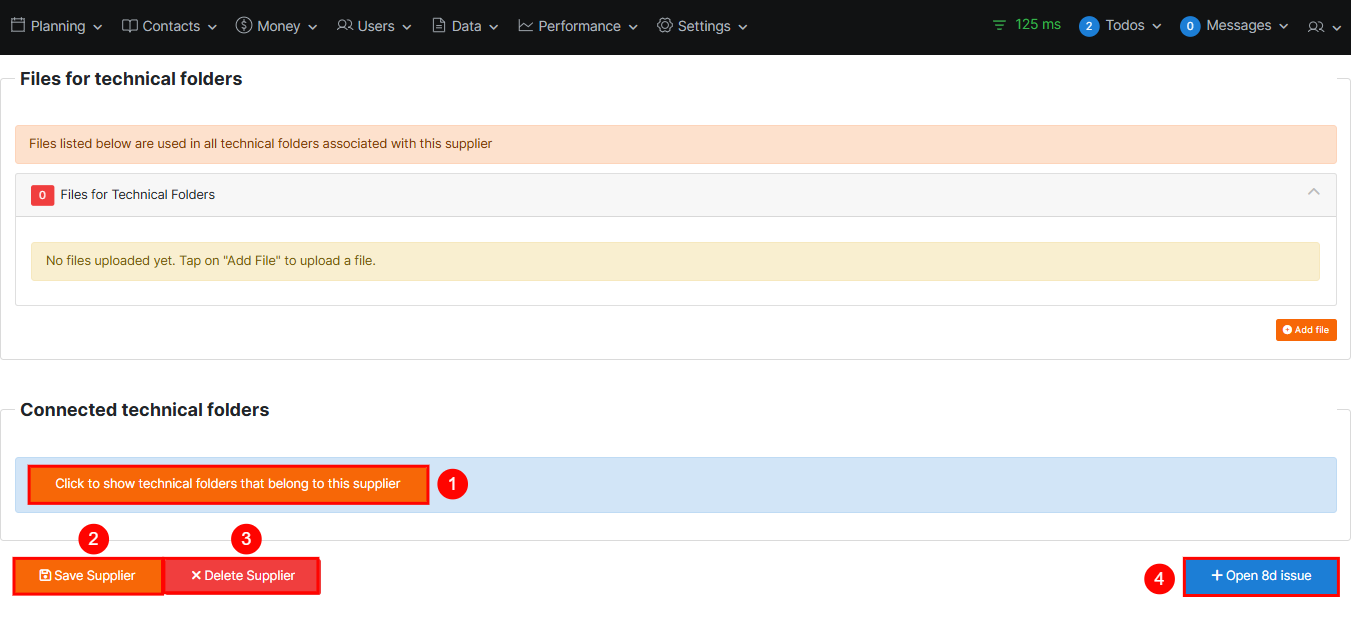Show technical folders belonging to this supplier
The width and height of the screenshot is (1351, 623).
point(228,484)
